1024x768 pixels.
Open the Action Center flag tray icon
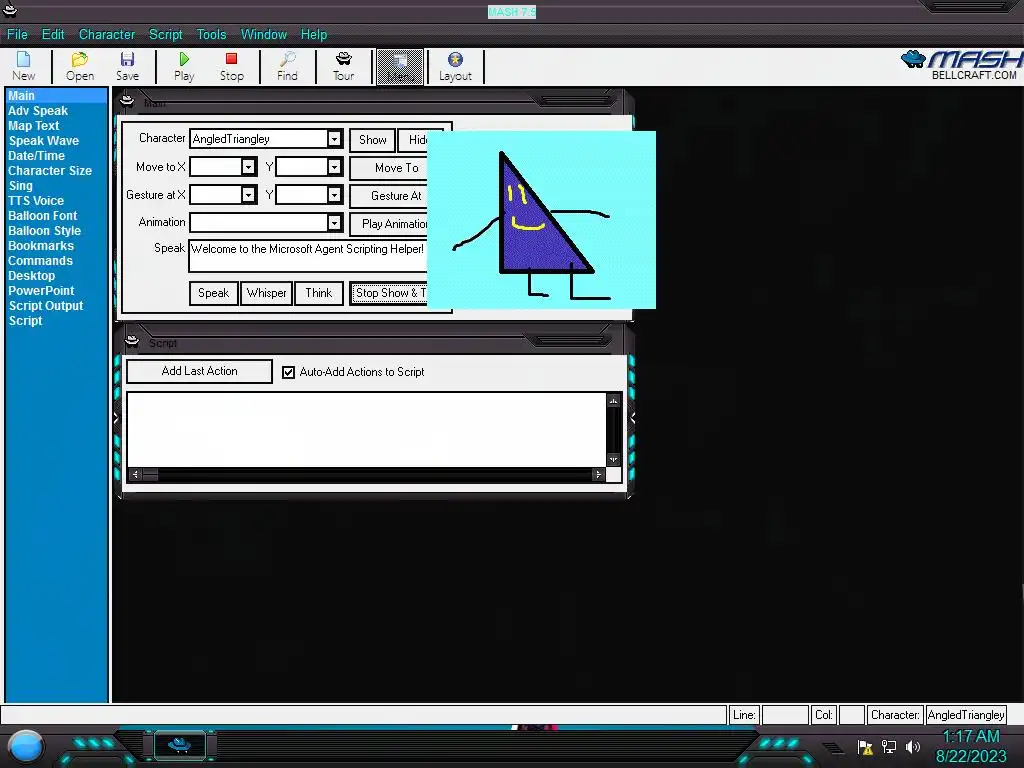865,746
